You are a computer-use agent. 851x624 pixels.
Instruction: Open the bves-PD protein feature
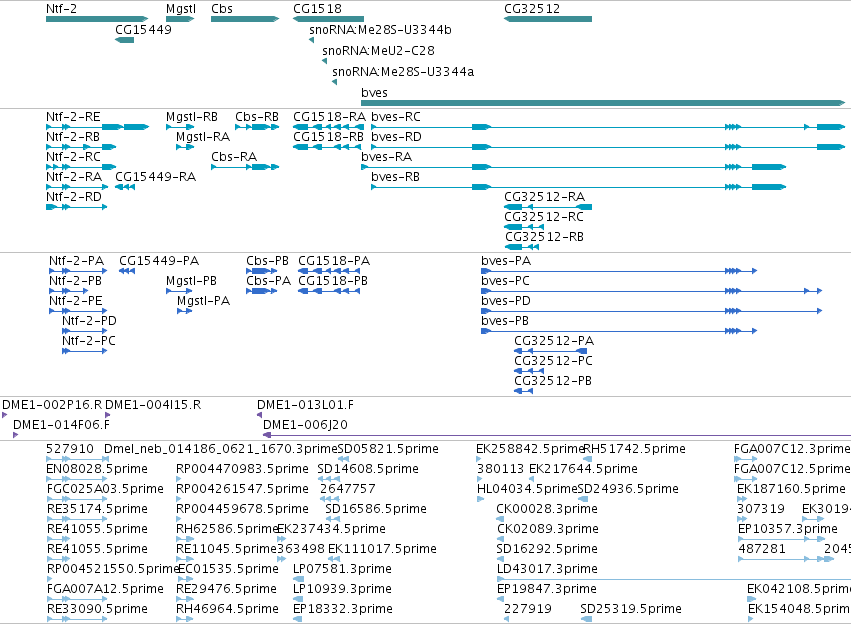click(651, 311)
